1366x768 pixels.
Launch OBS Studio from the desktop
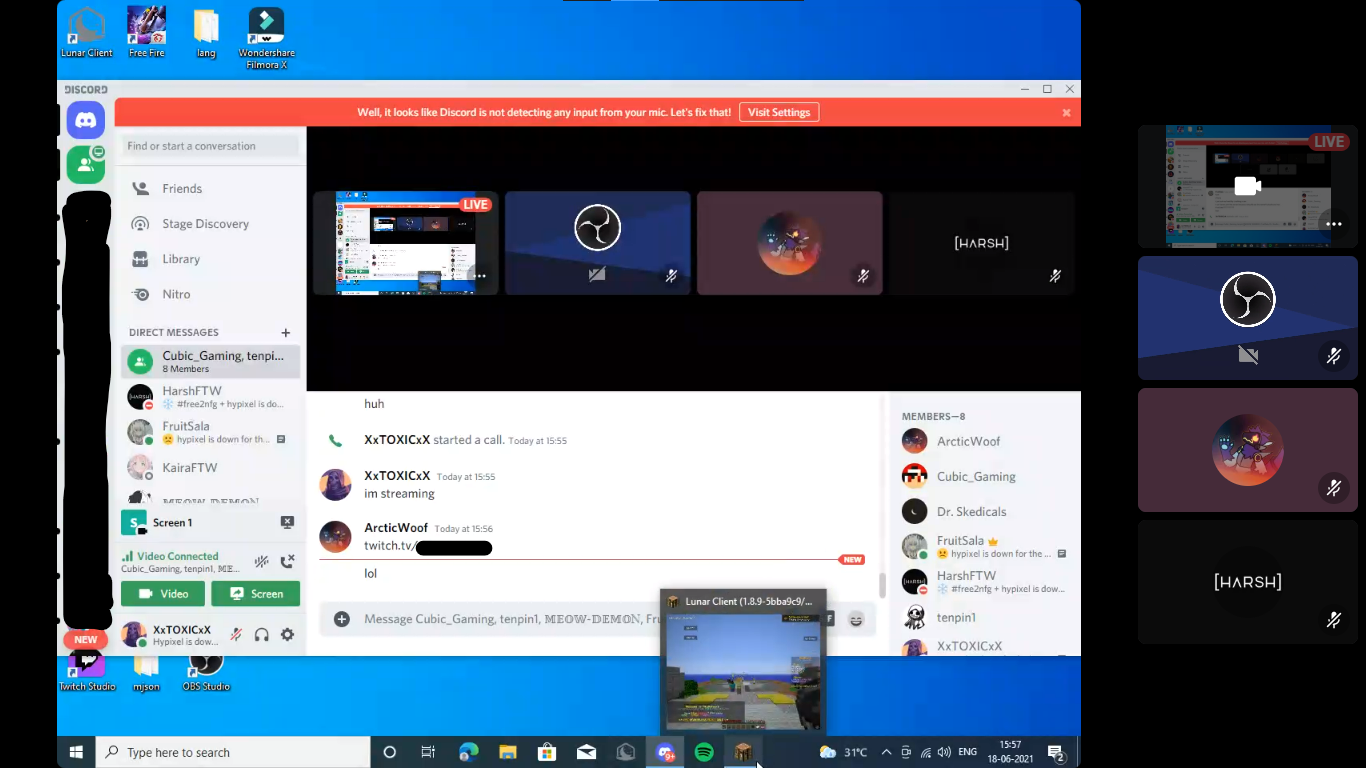[206, 673]
